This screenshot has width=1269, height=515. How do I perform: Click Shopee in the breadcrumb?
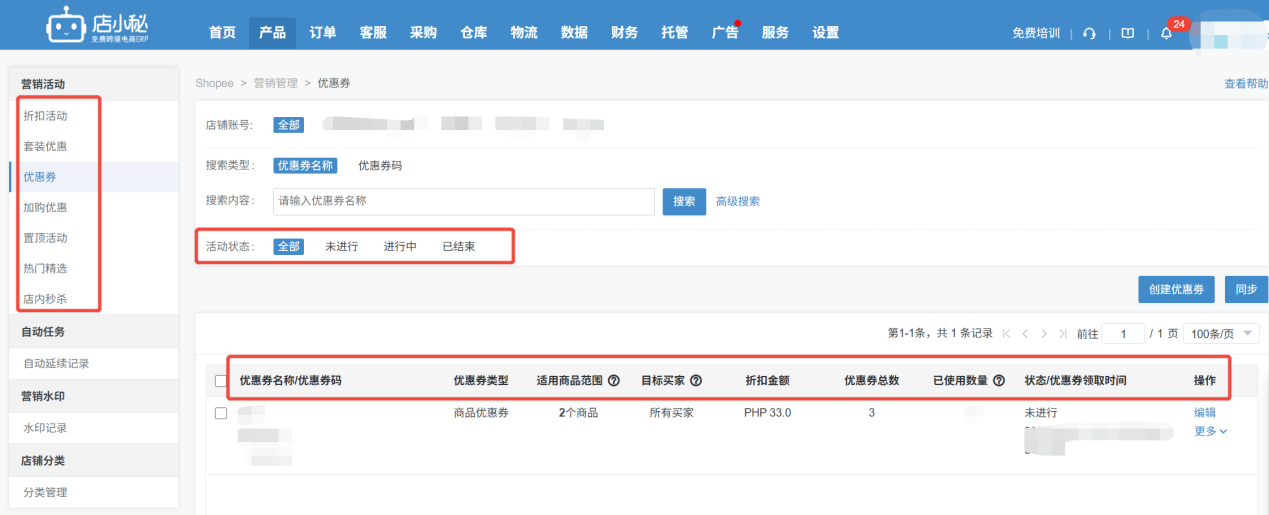(x=214, y=84)
